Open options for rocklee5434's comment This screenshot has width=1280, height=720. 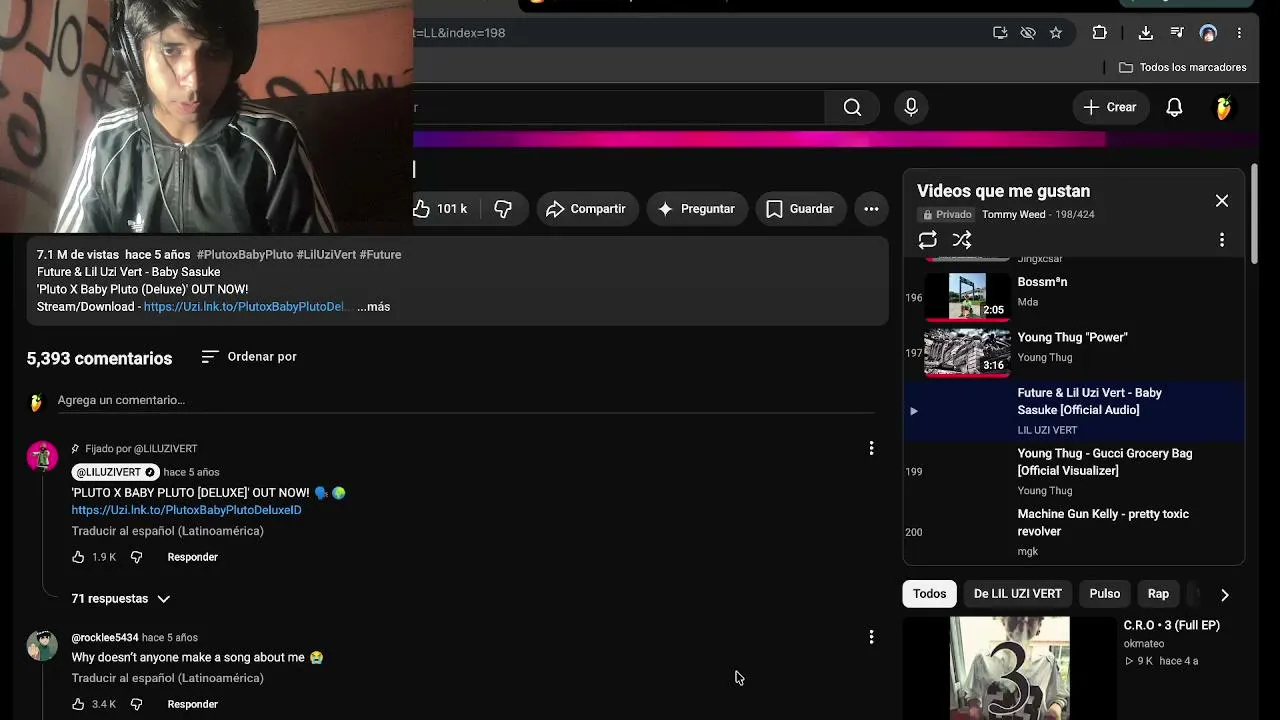[x=871, y=637]
